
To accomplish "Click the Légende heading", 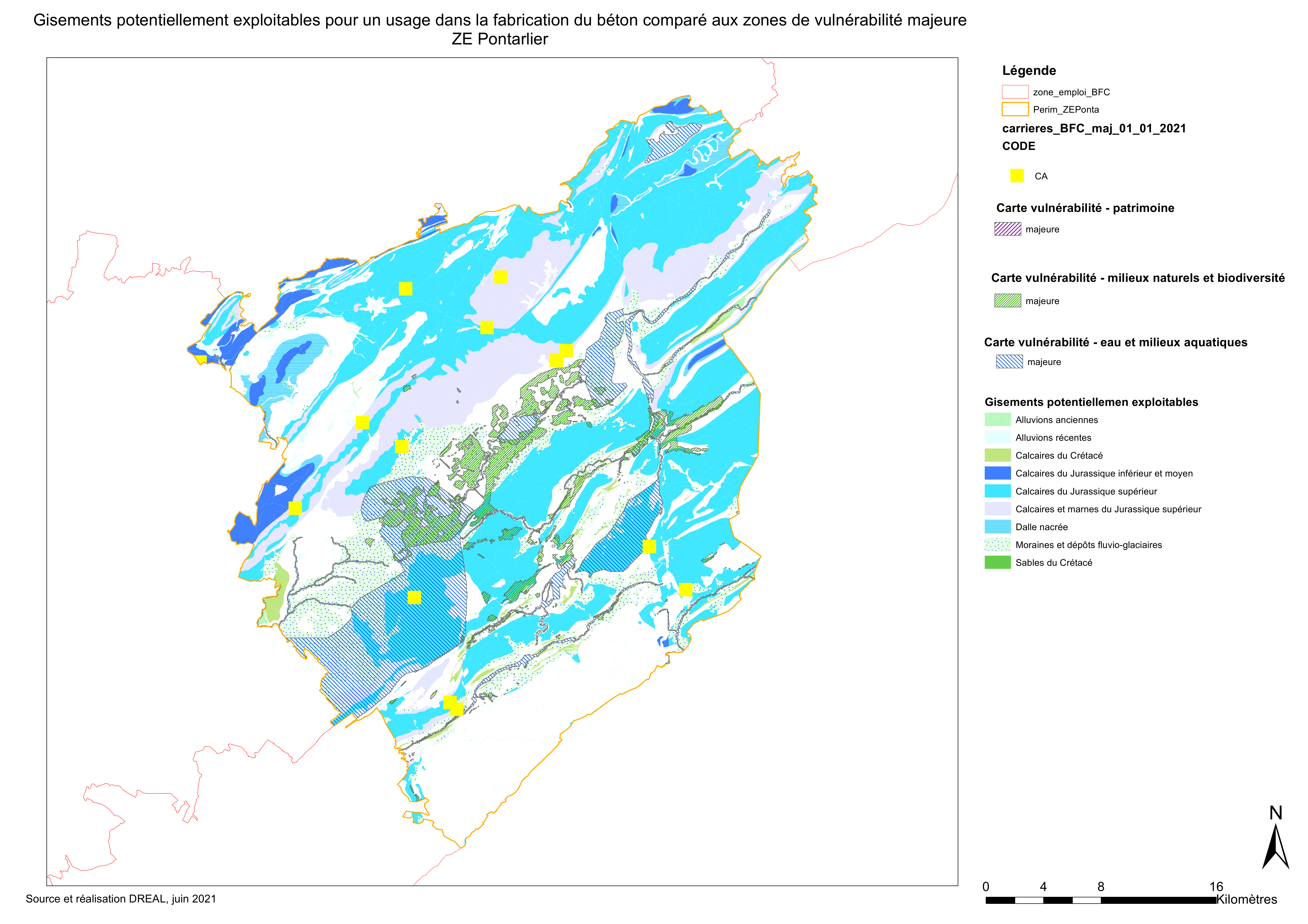I will pyautogui.click(x=1029, y=71).
